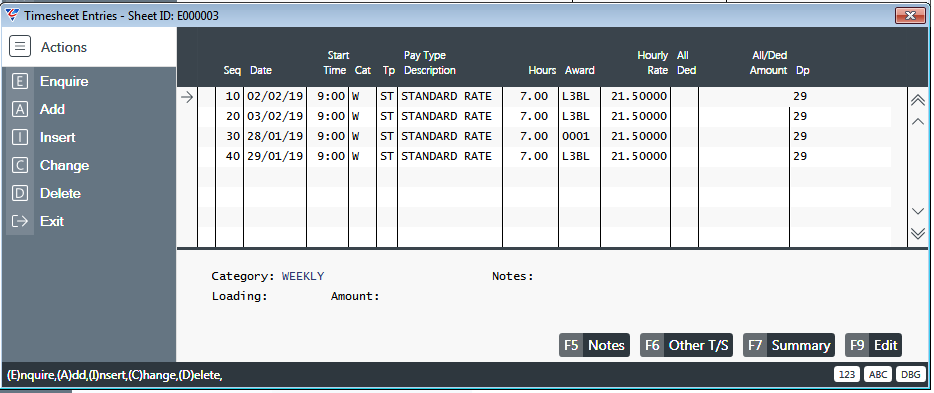Click hourly rate 21.50000 in sequence 40 row
The height and width of the screenshot is (393, 934).
(x=639, y=157)
